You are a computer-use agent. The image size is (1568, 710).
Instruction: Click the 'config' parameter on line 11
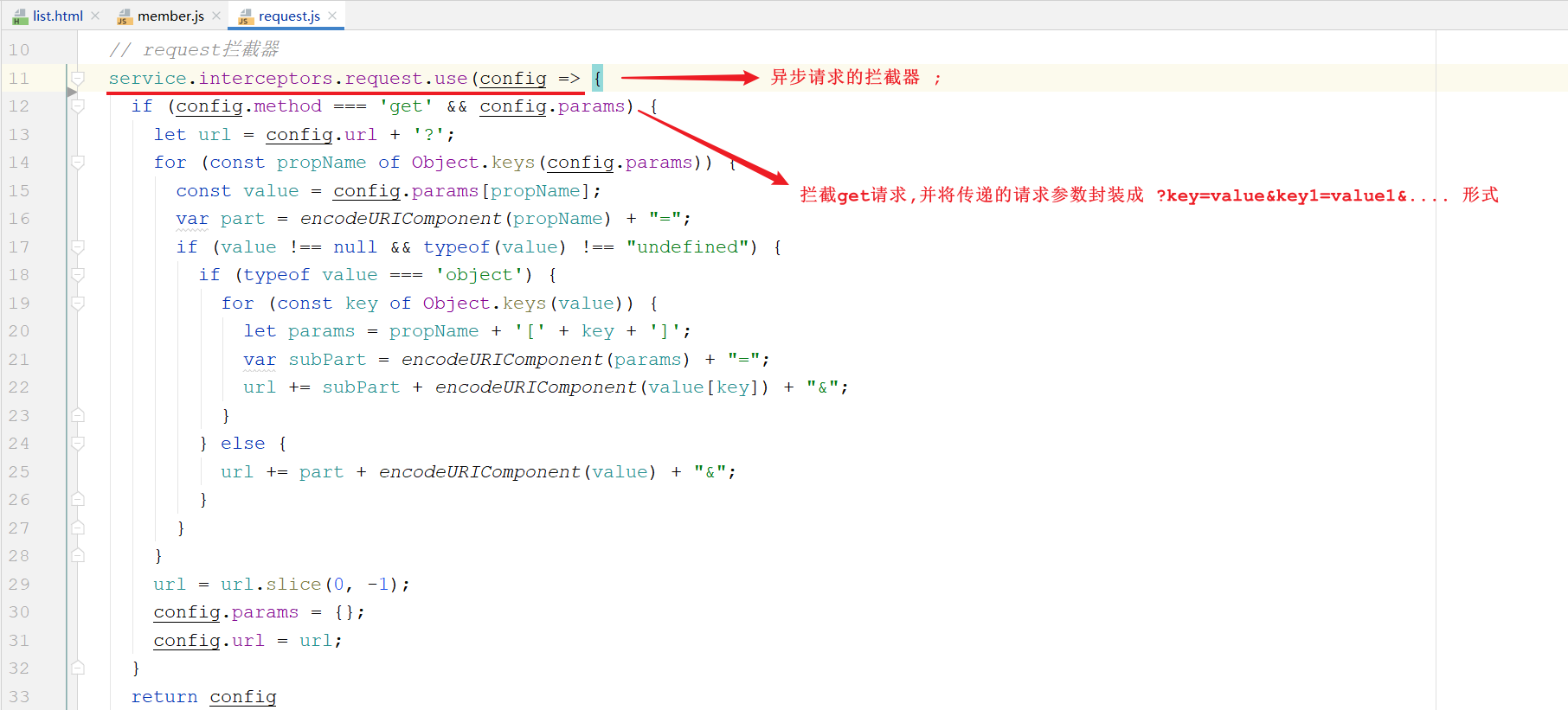513,79
